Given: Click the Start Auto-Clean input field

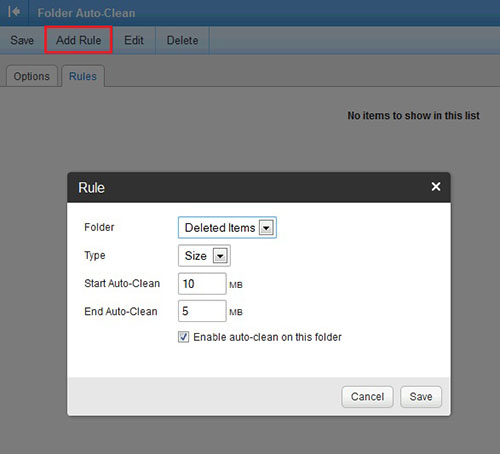Looking at the screenshot, I should click(x=202, y=284).
